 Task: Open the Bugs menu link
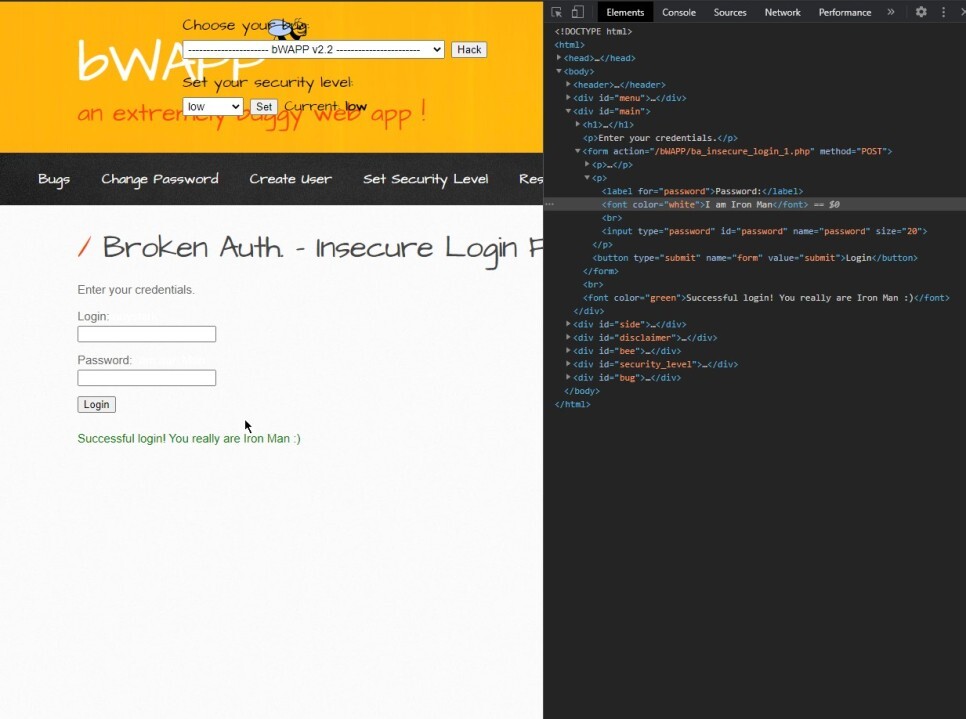tap(54, 179)
